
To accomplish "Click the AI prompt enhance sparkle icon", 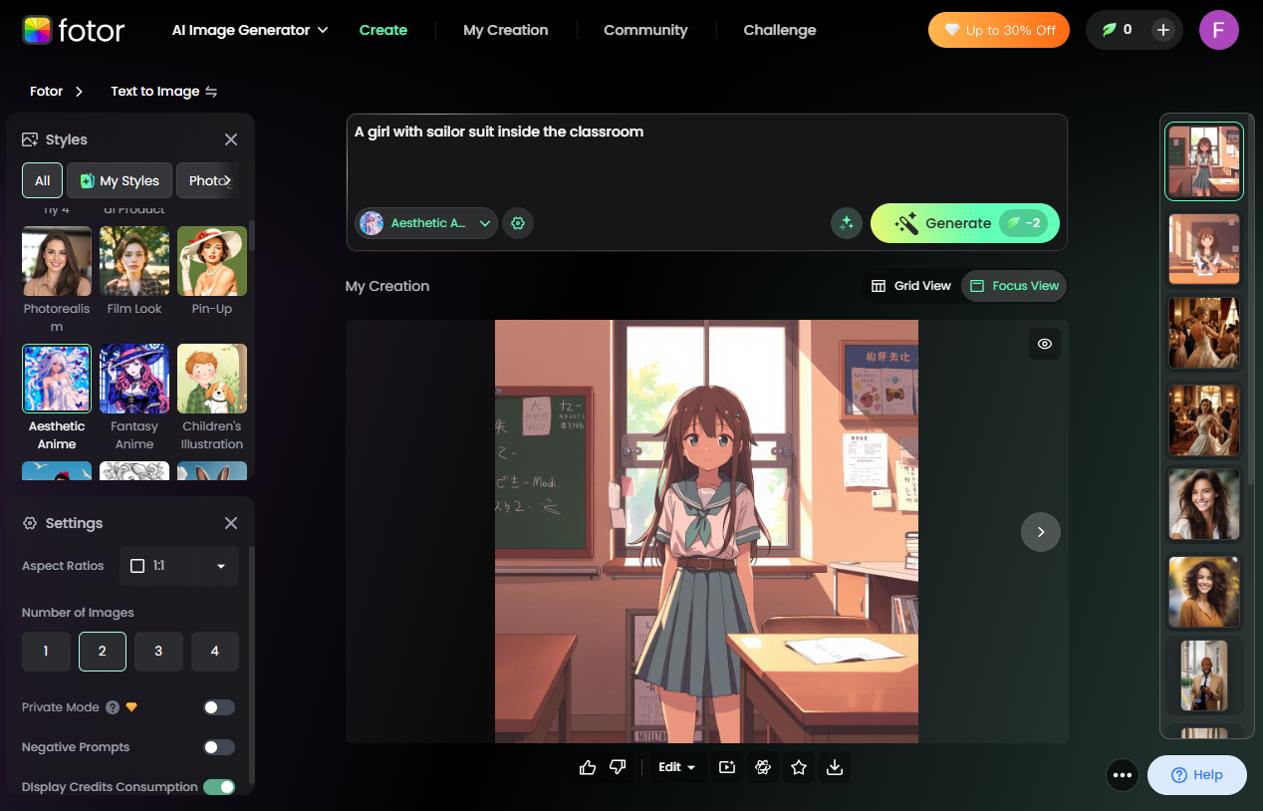I will click(x=846, y=223).
